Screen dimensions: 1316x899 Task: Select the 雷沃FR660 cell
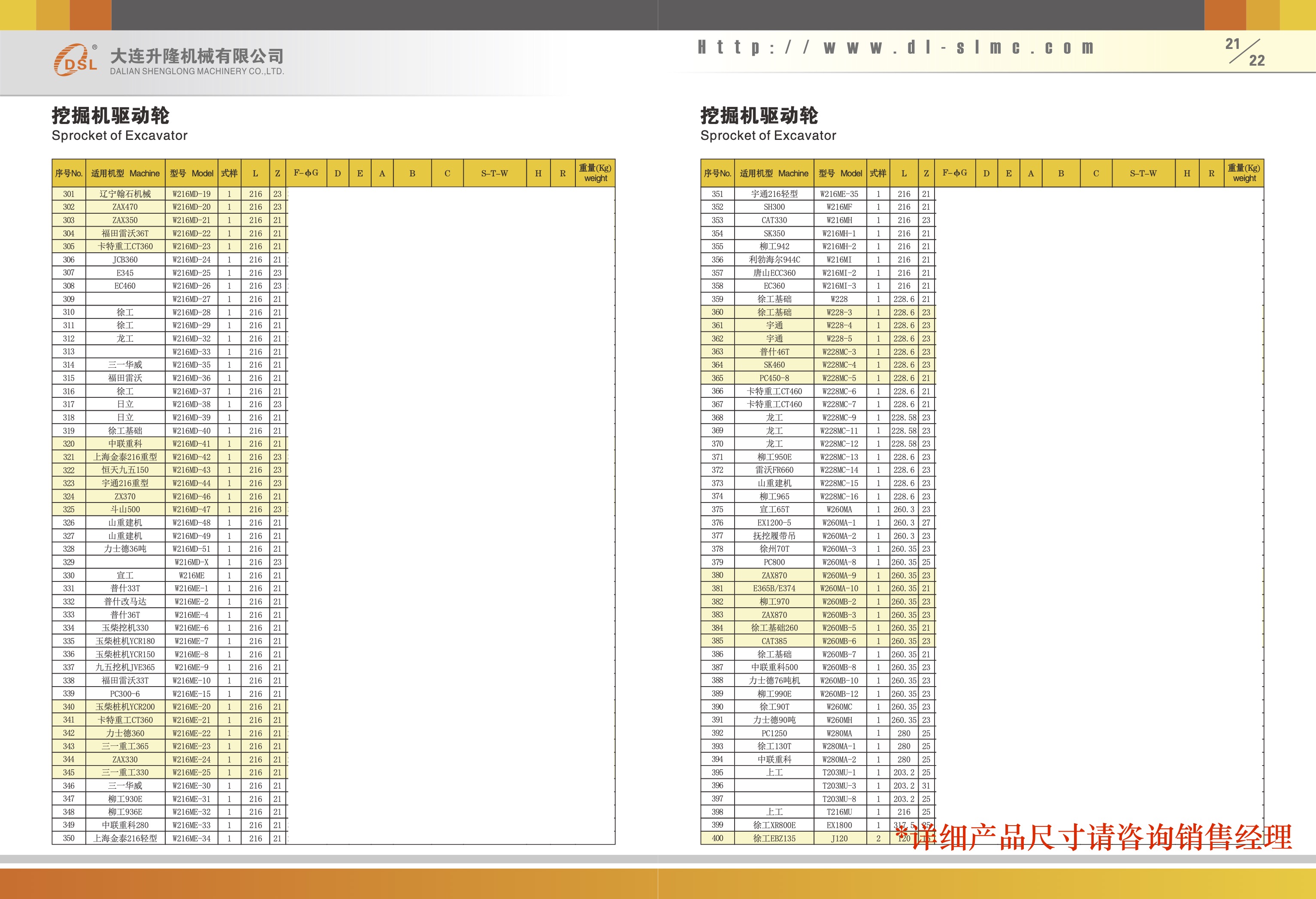click(774, 470)
